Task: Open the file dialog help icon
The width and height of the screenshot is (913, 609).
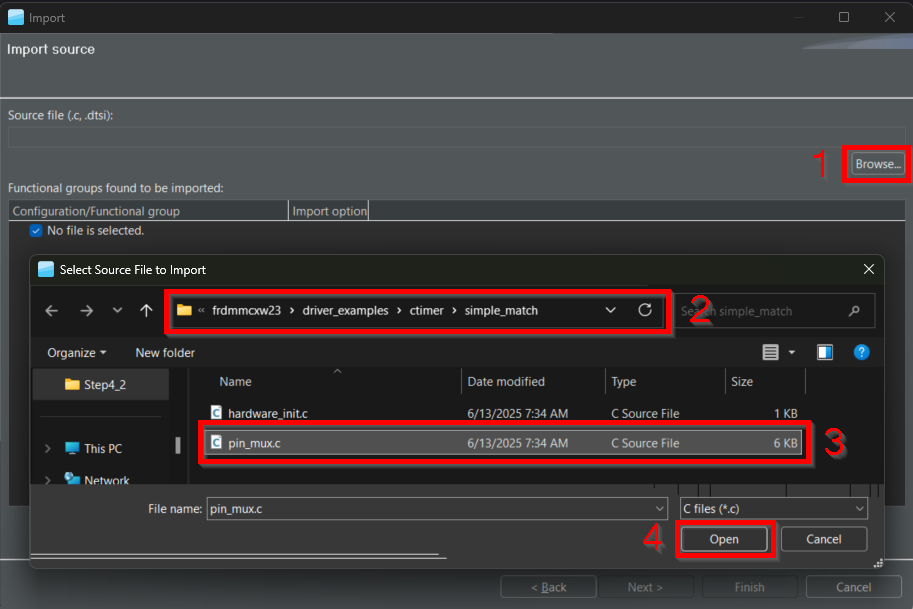Action: pyautogui.click(x=861, y=352)
